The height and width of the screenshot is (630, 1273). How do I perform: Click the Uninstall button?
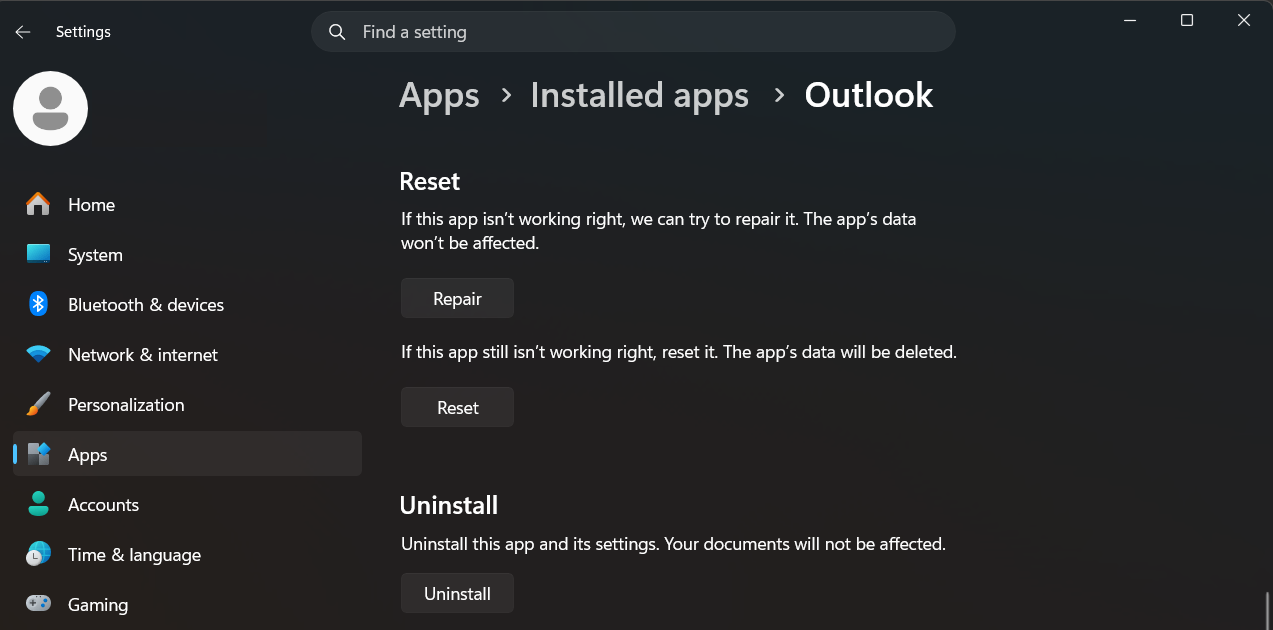457,593
